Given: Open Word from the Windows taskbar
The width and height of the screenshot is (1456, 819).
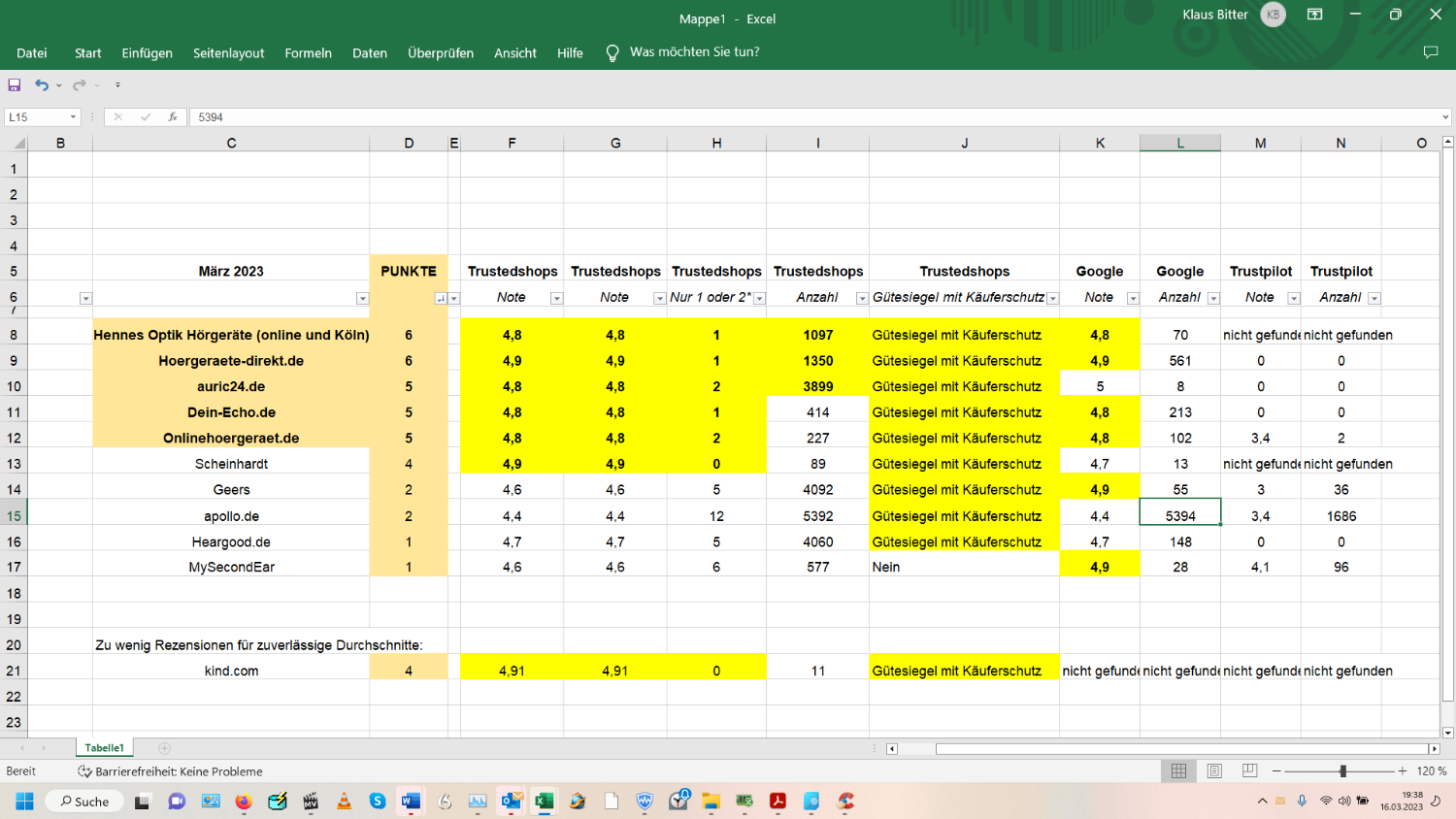Looking at the screenshot, I should pos(411,802).
